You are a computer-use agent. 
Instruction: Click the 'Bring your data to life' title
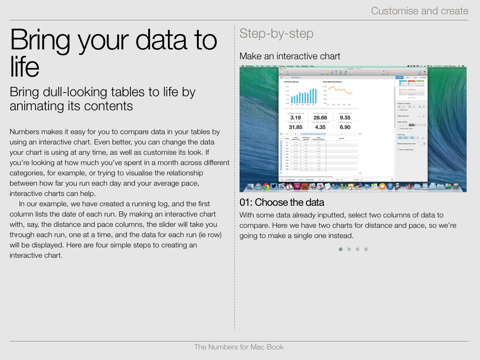click(113, 53)
